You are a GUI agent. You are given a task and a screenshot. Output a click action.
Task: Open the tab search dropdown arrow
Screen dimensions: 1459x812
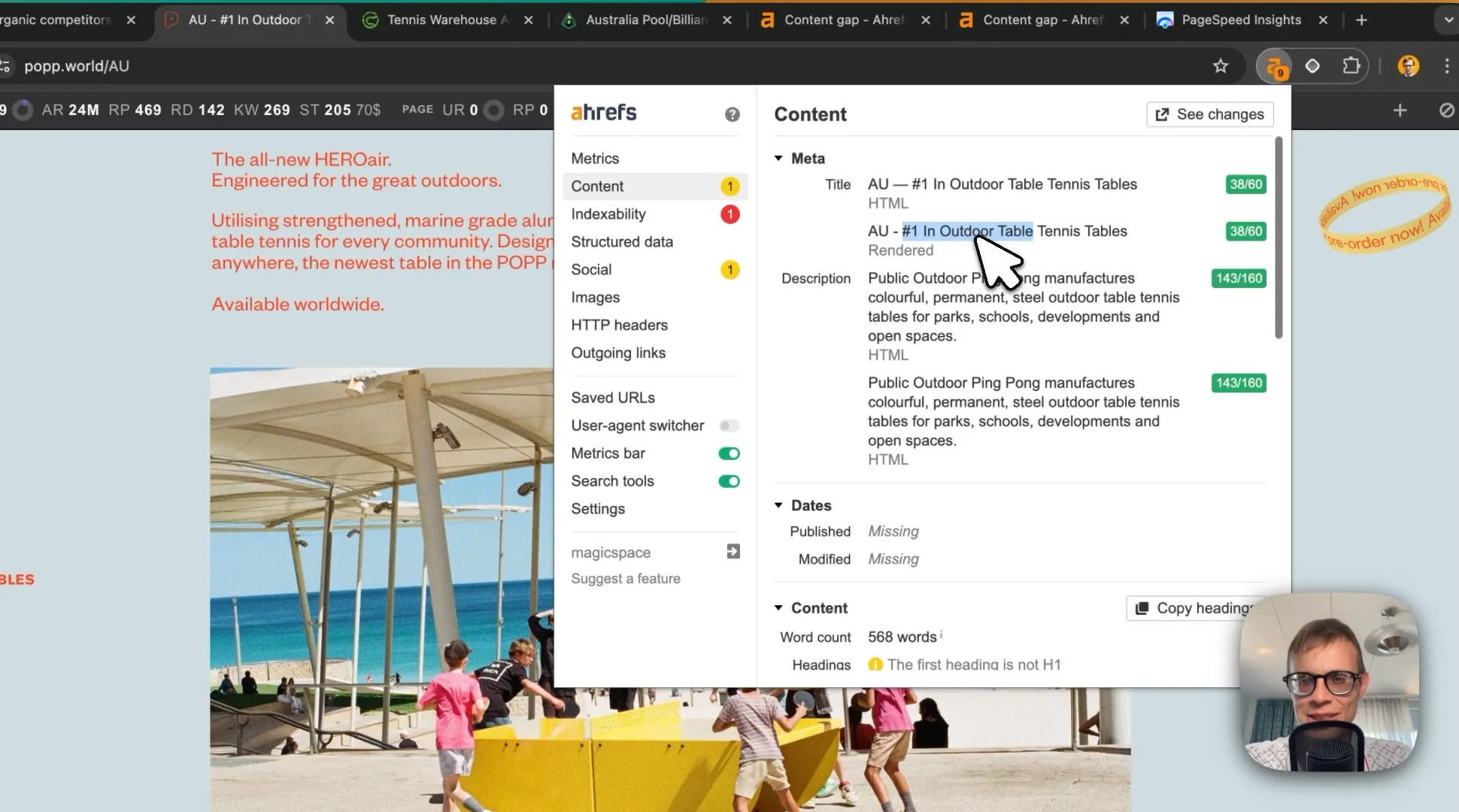click(x=1448, y=20)
